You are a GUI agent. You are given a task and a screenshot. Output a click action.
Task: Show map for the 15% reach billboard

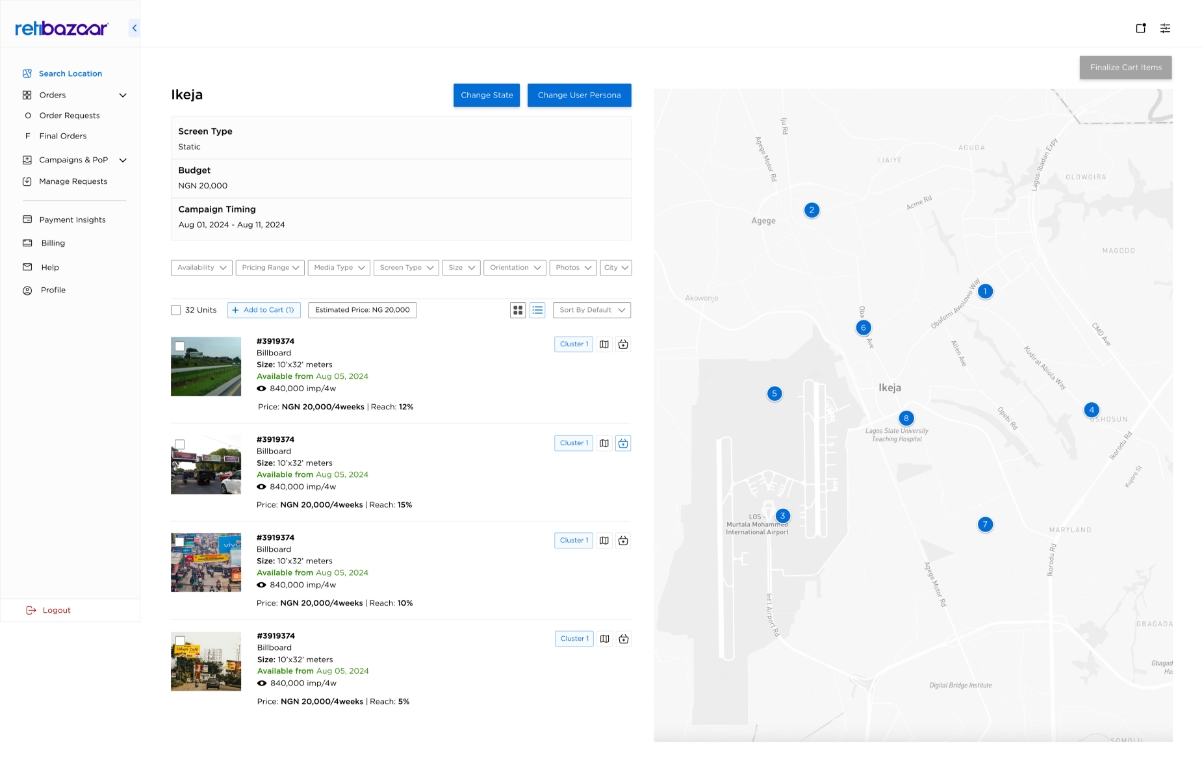pyautogui.click(x=604, y=443)
